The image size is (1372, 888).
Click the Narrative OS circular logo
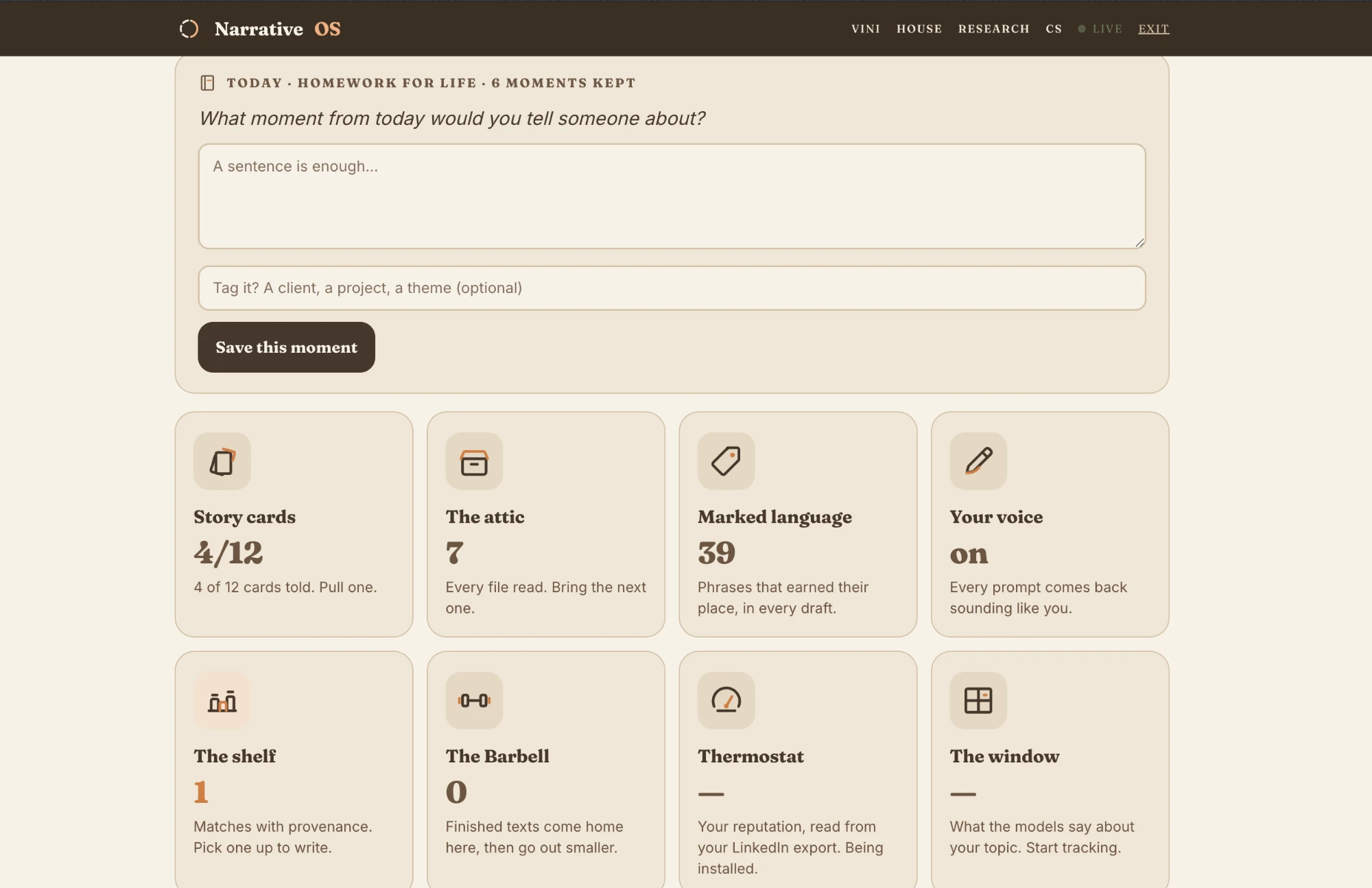coord(189,29)
